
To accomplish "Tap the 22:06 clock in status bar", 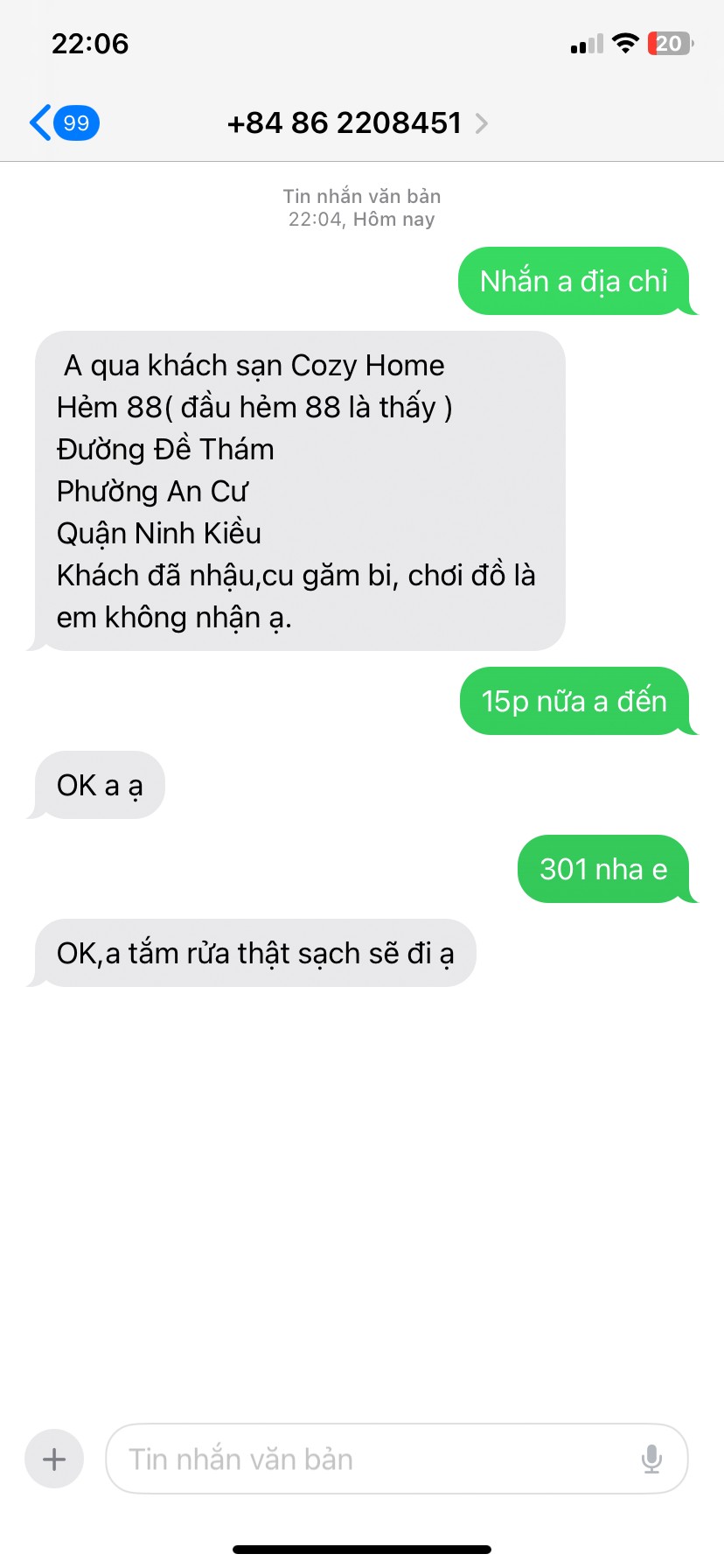I will (90, 43).
